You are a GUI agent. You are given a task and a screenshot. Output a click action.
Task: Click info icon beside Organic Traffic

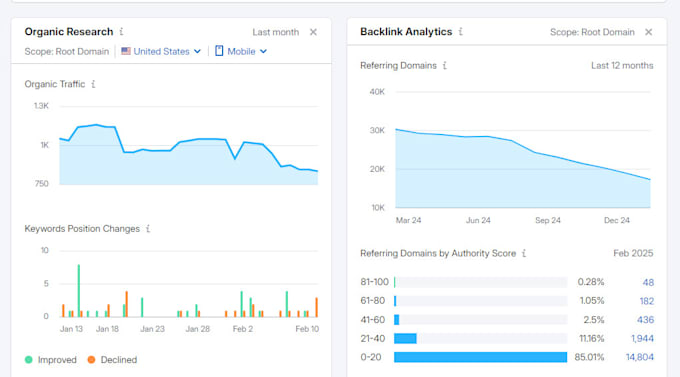pyautogui.click(x=93, y=84)
